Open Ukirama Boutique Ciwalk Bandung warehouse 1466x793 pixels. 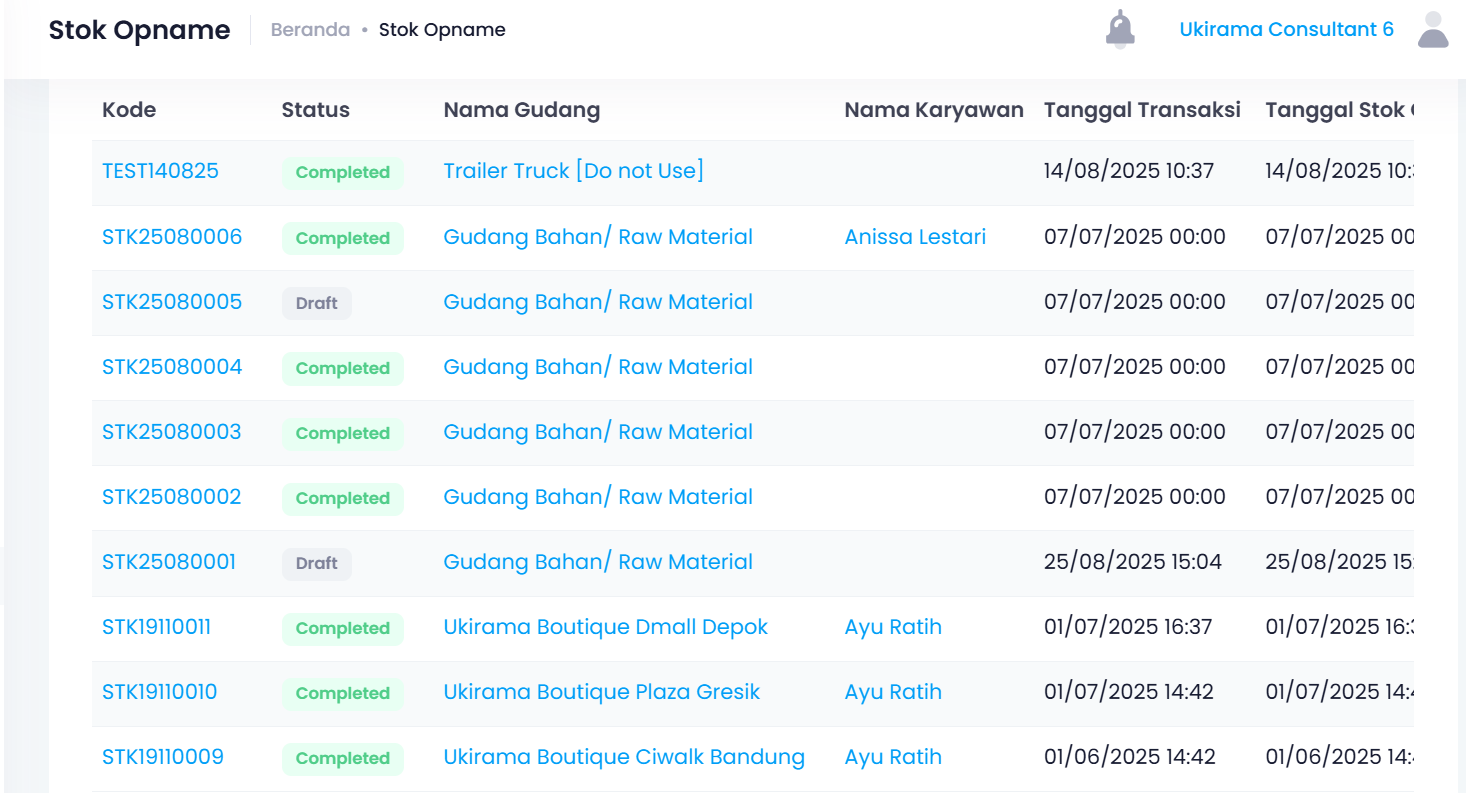click(624, 757)
